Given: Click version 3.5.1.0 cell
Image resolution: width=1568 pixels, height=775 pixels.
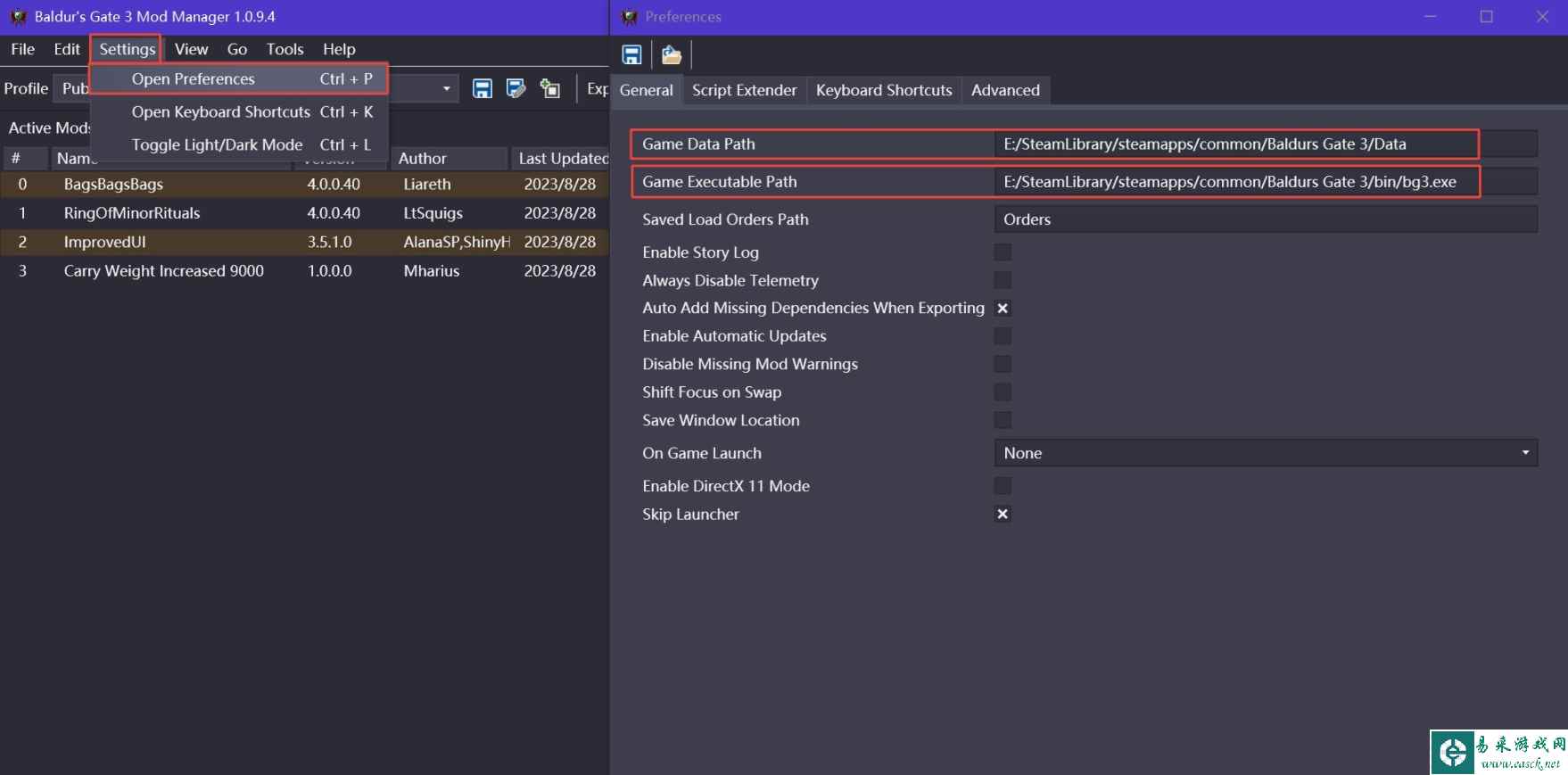Looking at the screenshot, I should pos(330,242).
